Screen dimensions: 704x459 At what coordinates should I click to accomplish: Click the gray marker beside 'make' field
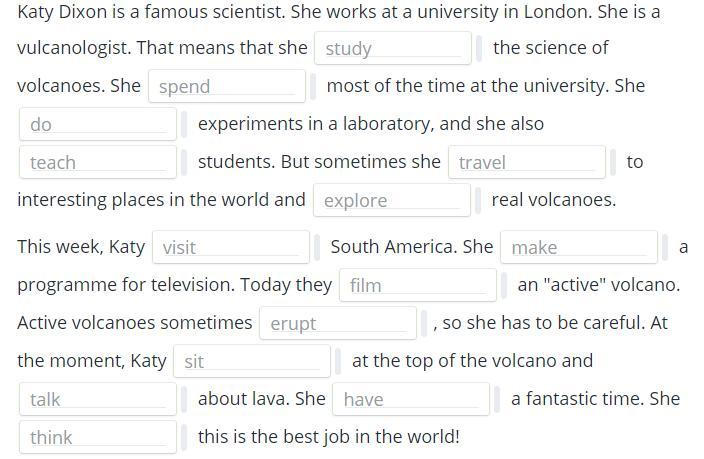point(665,247)
